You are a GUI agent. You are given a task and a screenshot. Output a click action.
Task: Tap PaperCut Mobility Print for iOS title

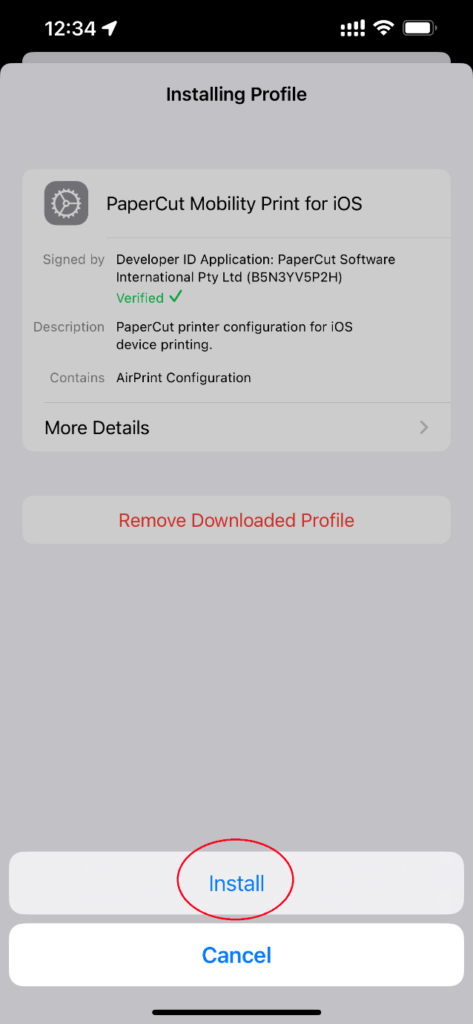tap(234, 204)
